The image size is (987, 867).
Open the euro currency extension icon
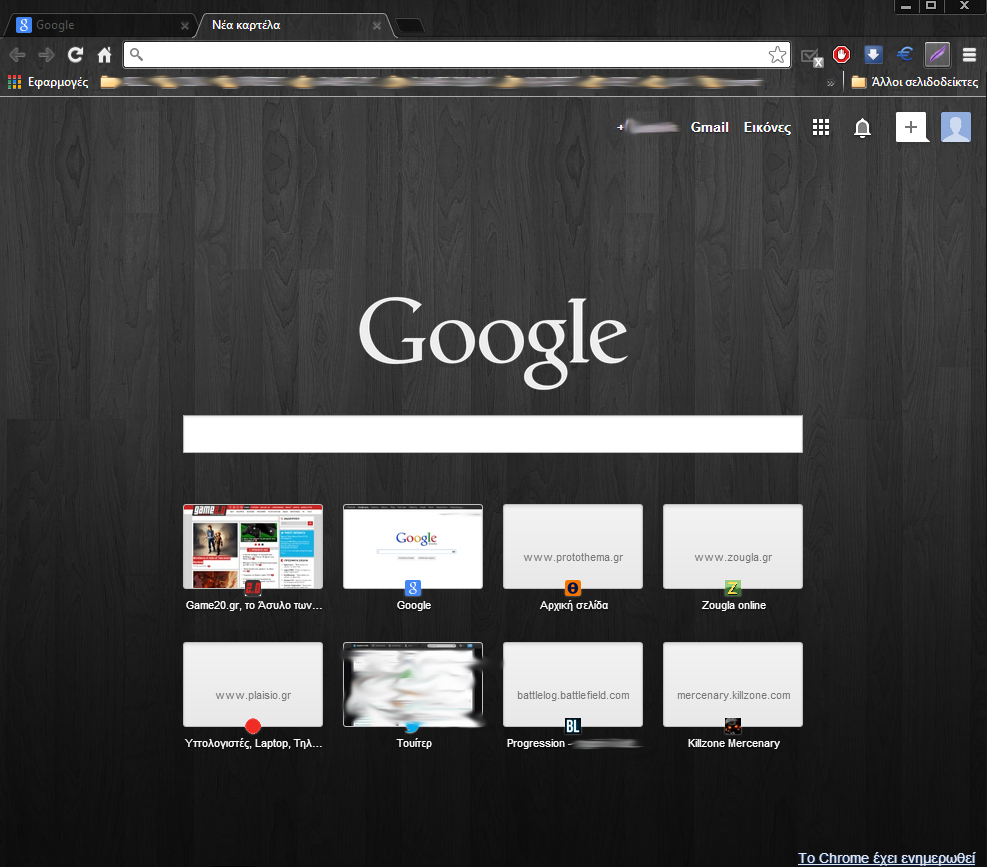[905, 54]
